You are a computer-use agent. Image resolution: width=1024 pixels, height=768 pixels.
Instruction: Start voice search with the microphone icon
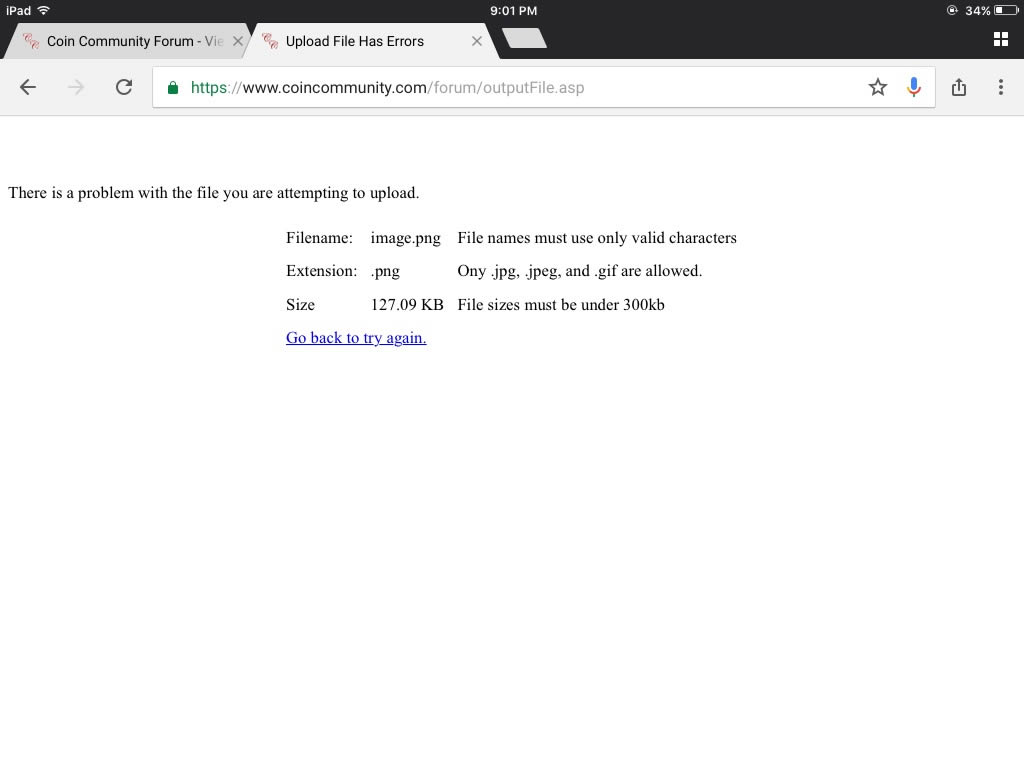(914, 87)
